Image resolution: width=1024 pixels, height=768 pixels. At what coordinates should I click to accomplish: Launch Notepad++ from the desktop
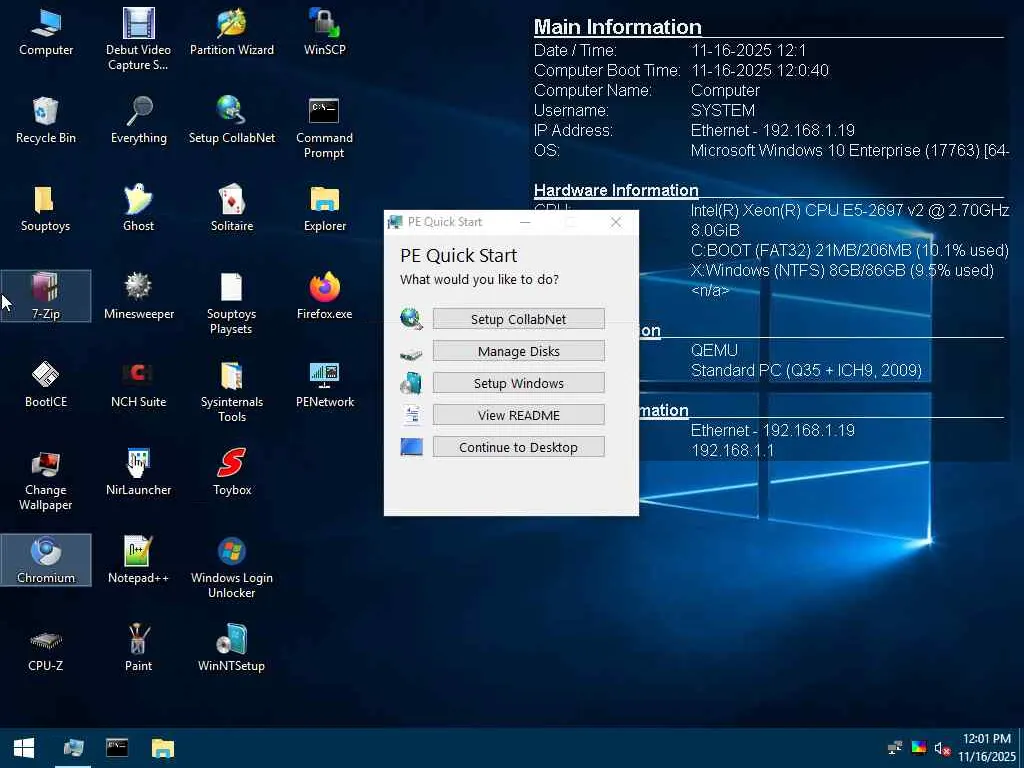click(138, 560)
